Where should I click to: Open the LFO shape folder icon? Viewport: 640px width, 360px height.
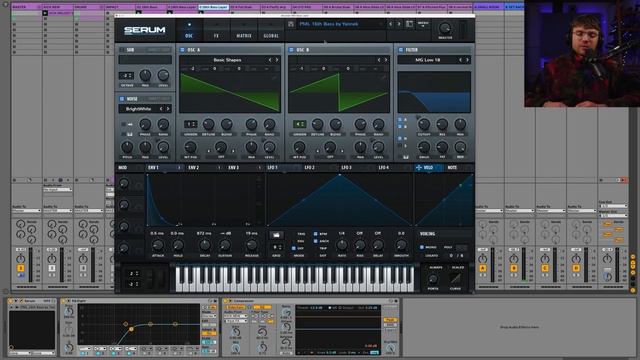point(276,235)
